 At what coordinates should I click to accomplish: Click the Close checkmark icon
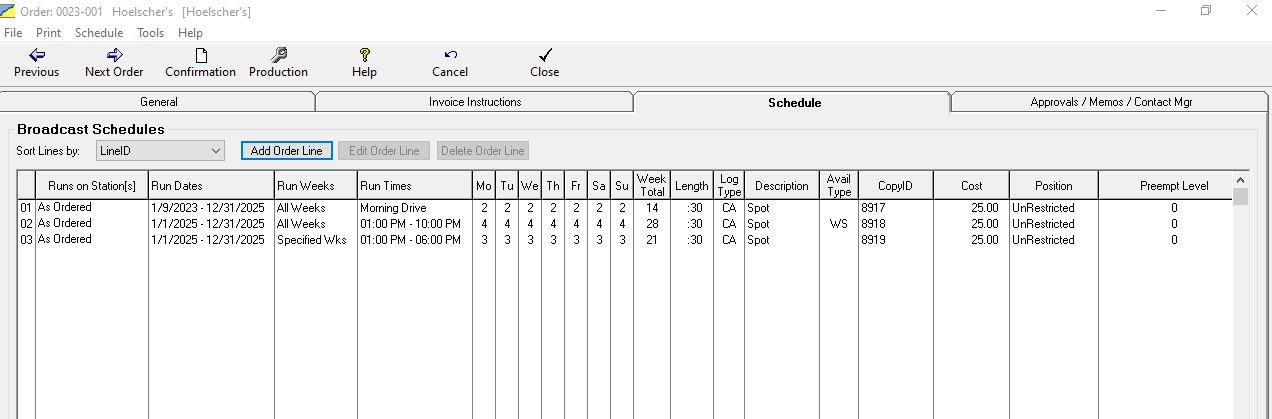click(x=544, y=55)
